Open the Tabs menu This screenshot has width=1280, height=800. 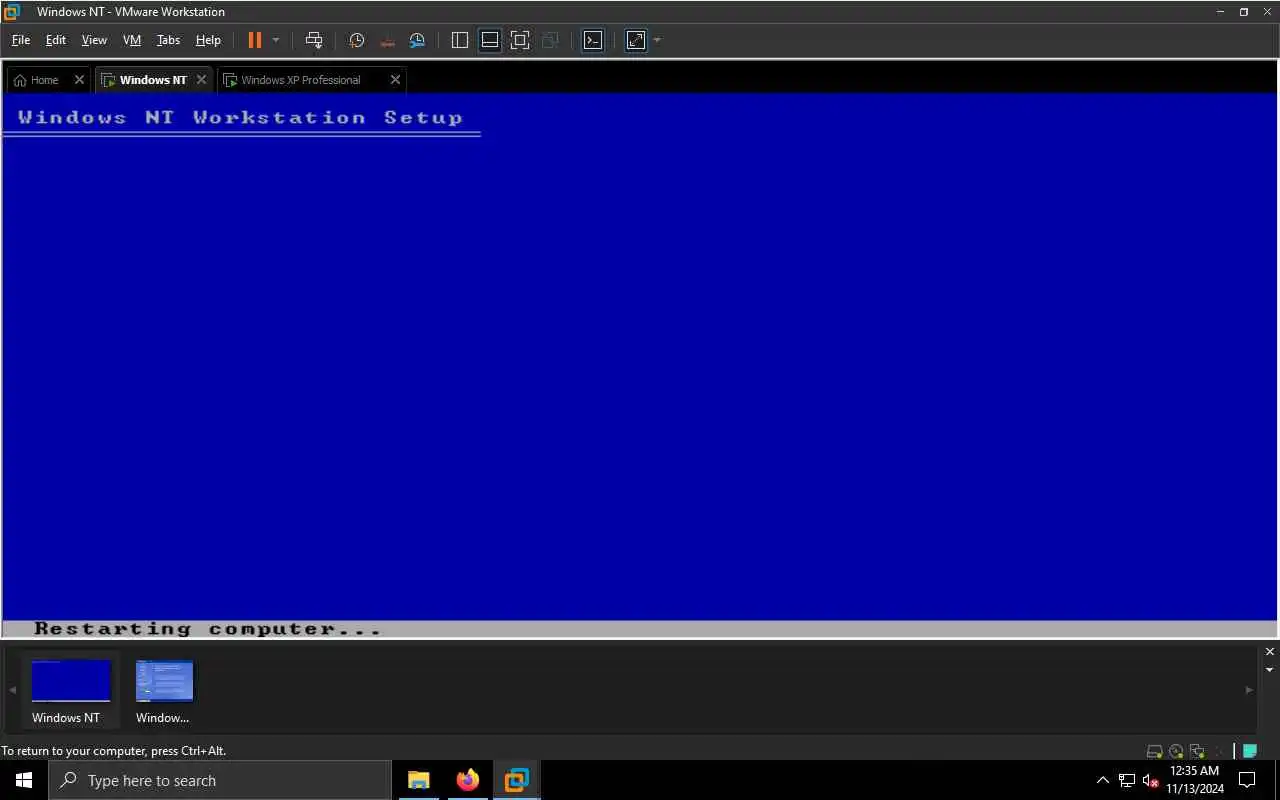168,40
